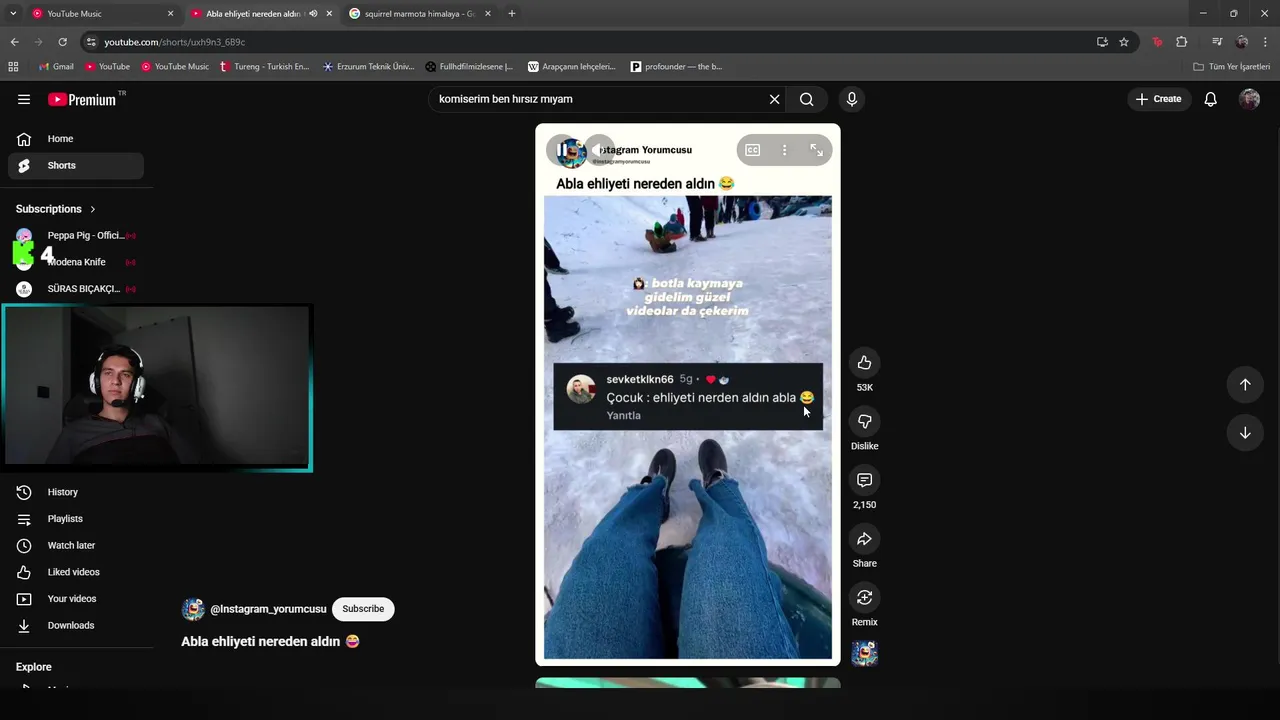Expand the Subscriptions section
This screenshot has height=720, width=1280.
tap(56, 209)
